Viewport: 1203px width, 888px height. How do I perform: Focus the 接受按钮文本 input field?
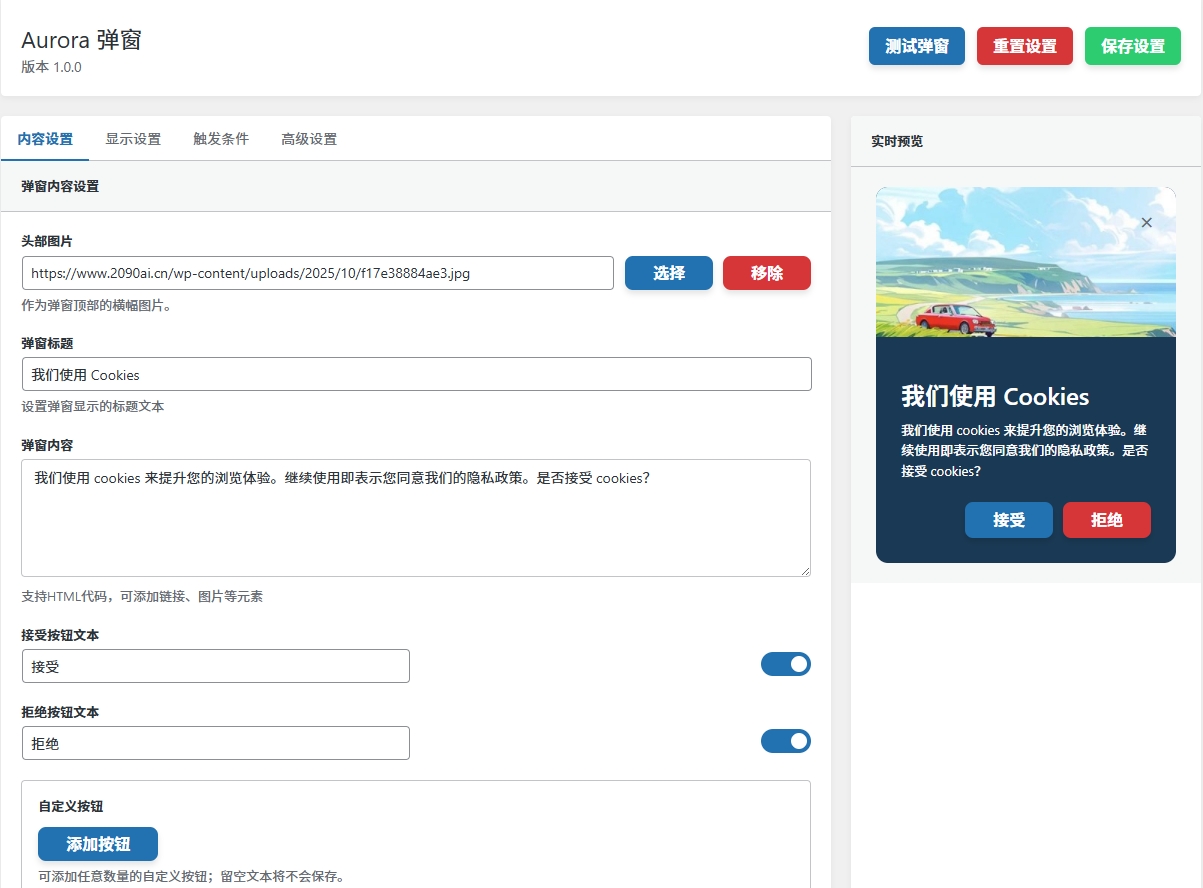coord(215,666)
